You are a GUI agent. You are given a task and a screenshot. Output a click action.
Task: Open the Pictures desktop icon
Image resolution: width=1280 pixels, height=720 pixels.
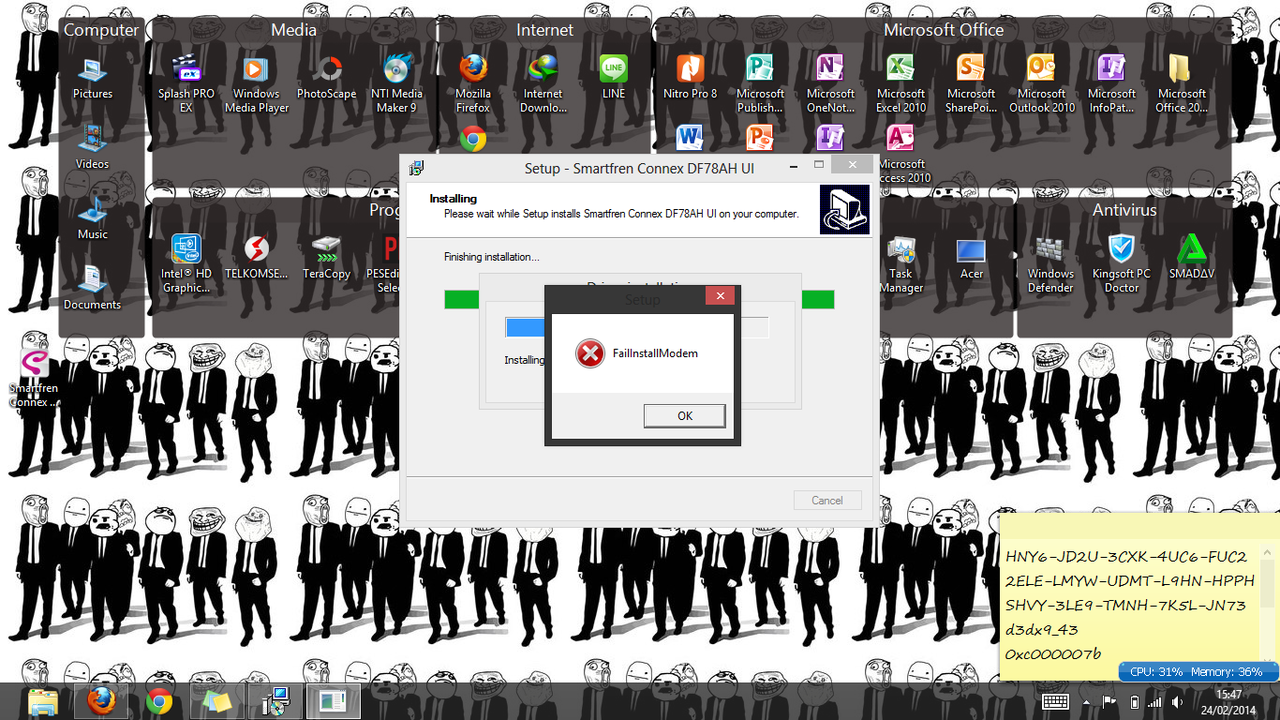coord(92,78)
